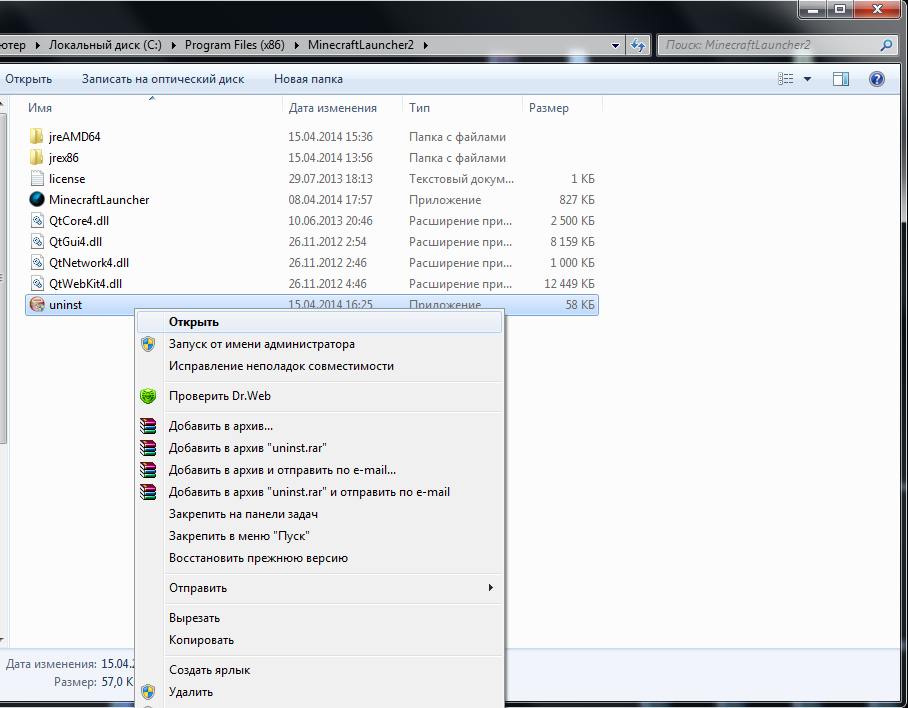Click the QtCore4.dll file icon
908x708 pixels.
click(x=37, y=221)
